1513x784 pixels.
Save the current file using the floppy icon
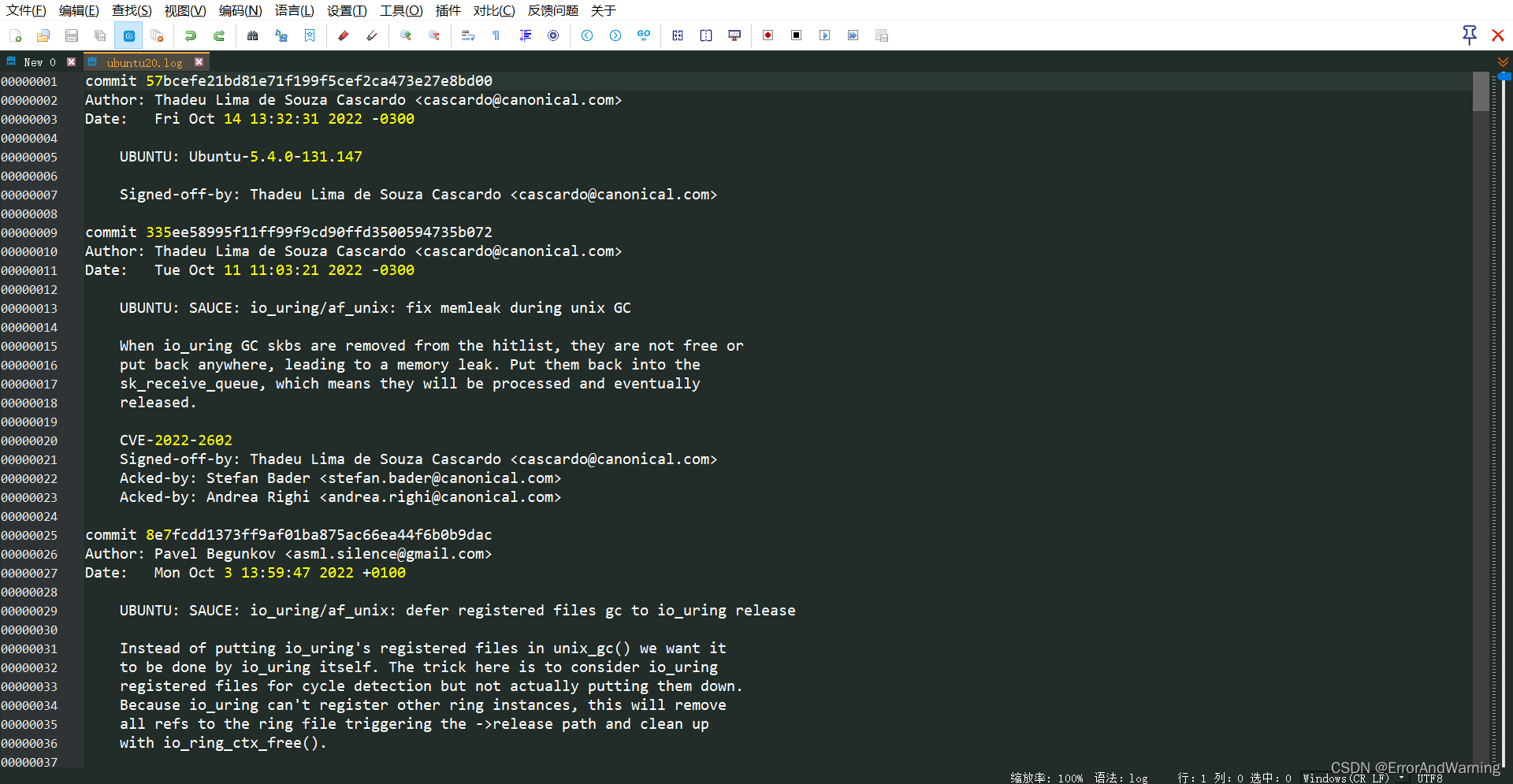click(72, 35)
